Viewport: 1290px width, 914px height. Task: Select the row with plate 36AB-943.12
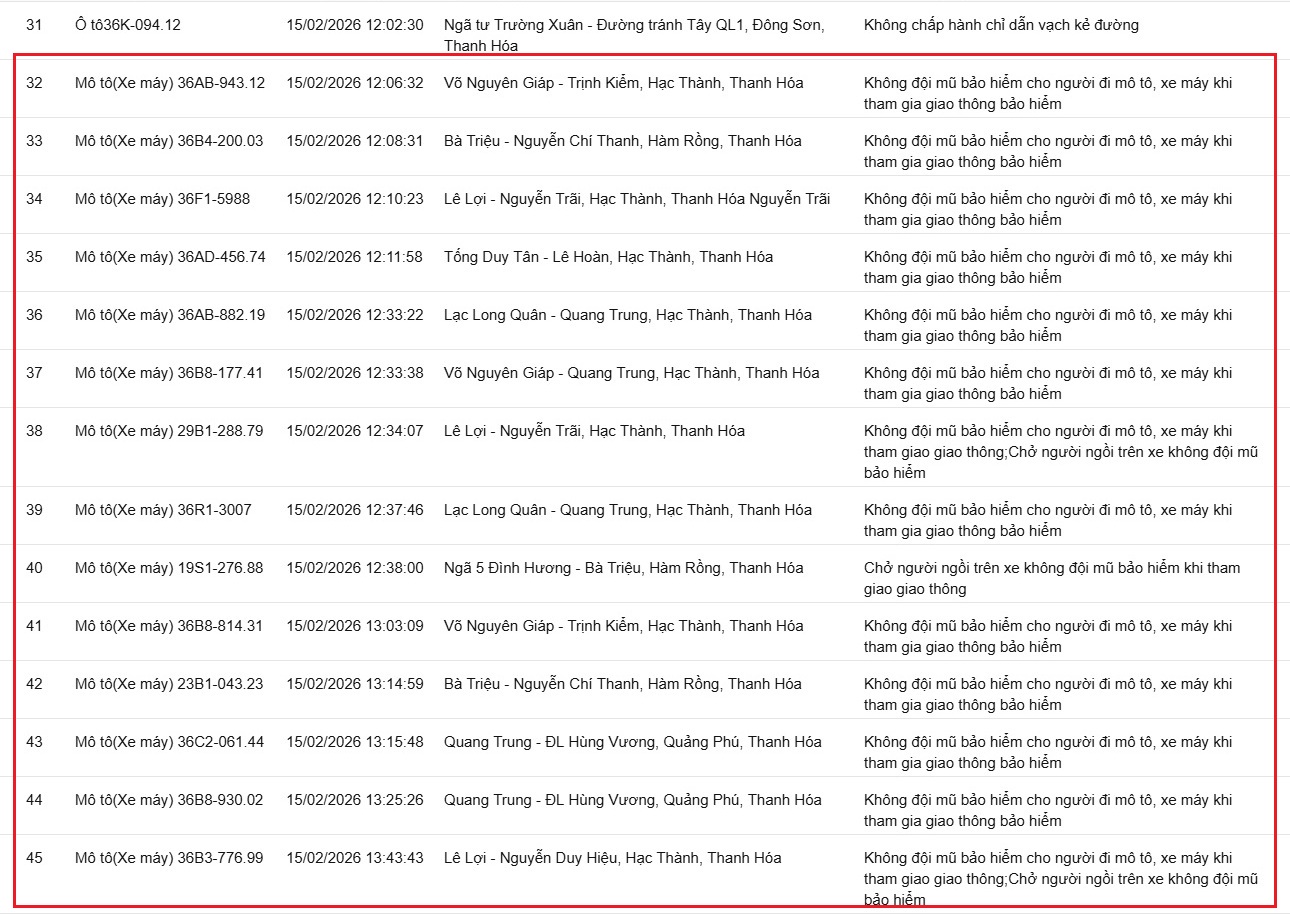click(x=169, y=83)
